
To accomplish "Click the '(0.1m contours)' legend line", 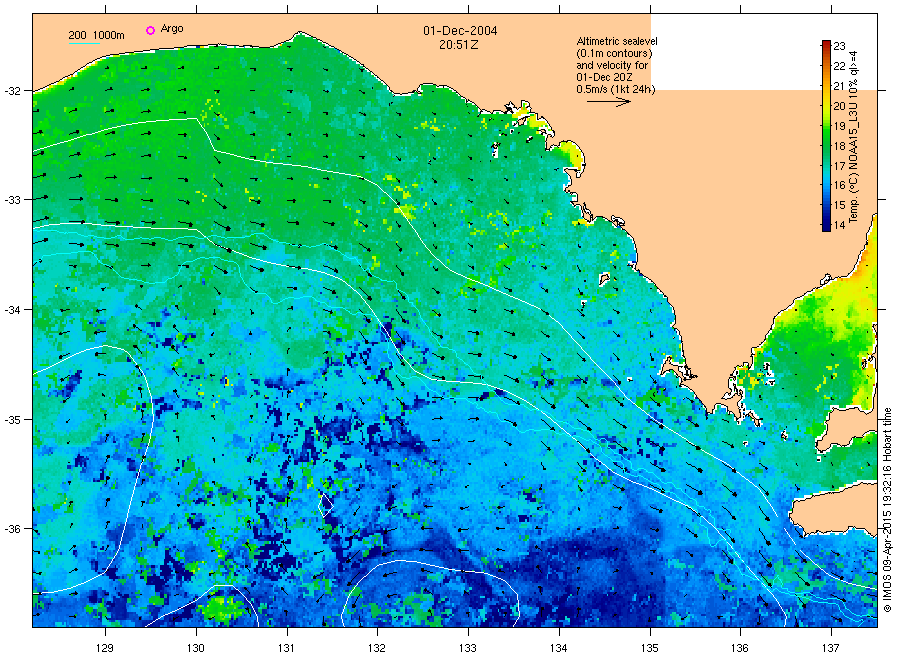I will point(614,53).
